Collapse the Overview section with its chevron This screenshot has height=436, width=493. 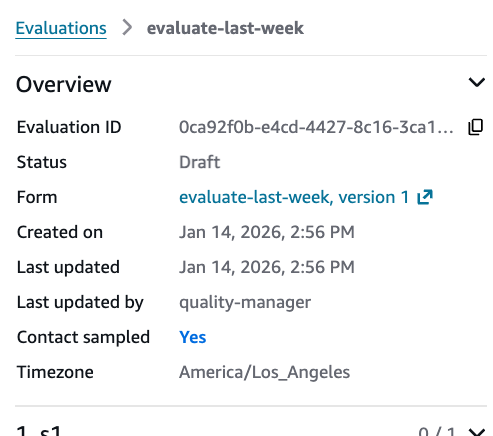pos(477,82)
